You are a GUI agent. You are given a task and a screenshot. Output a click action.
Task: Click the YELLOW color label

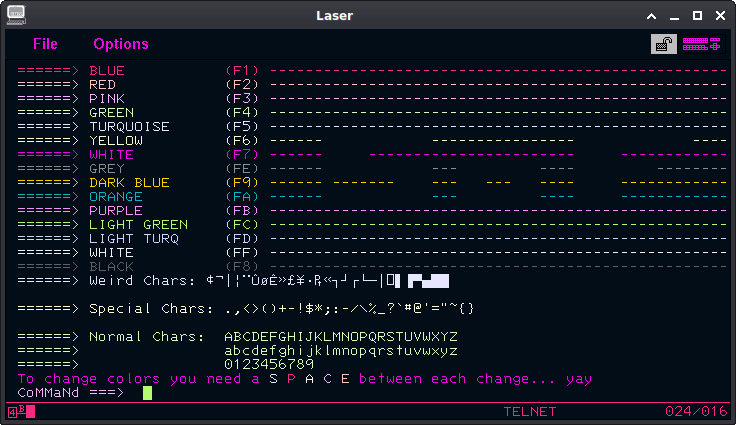click(x=116, y=141)
